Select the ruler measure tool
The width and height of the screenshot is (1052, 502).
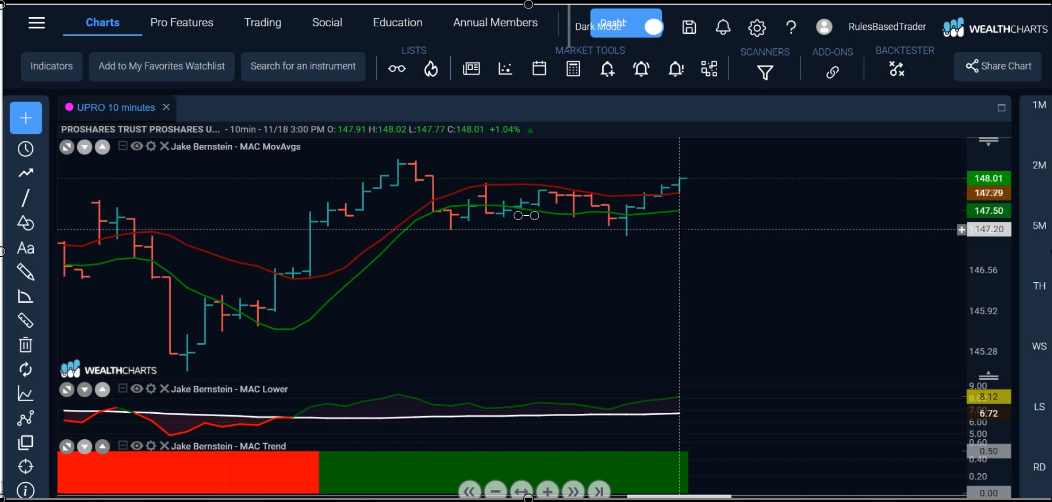[x=25, y=320]
